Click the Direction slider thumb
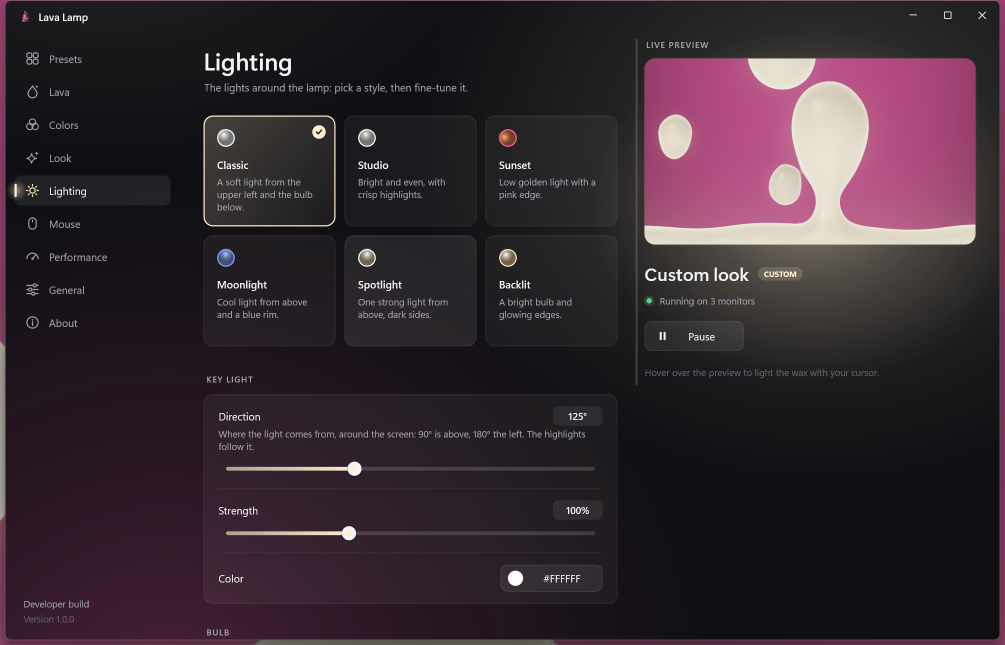This screenshot has width=1005, height=645. [354, 469]
